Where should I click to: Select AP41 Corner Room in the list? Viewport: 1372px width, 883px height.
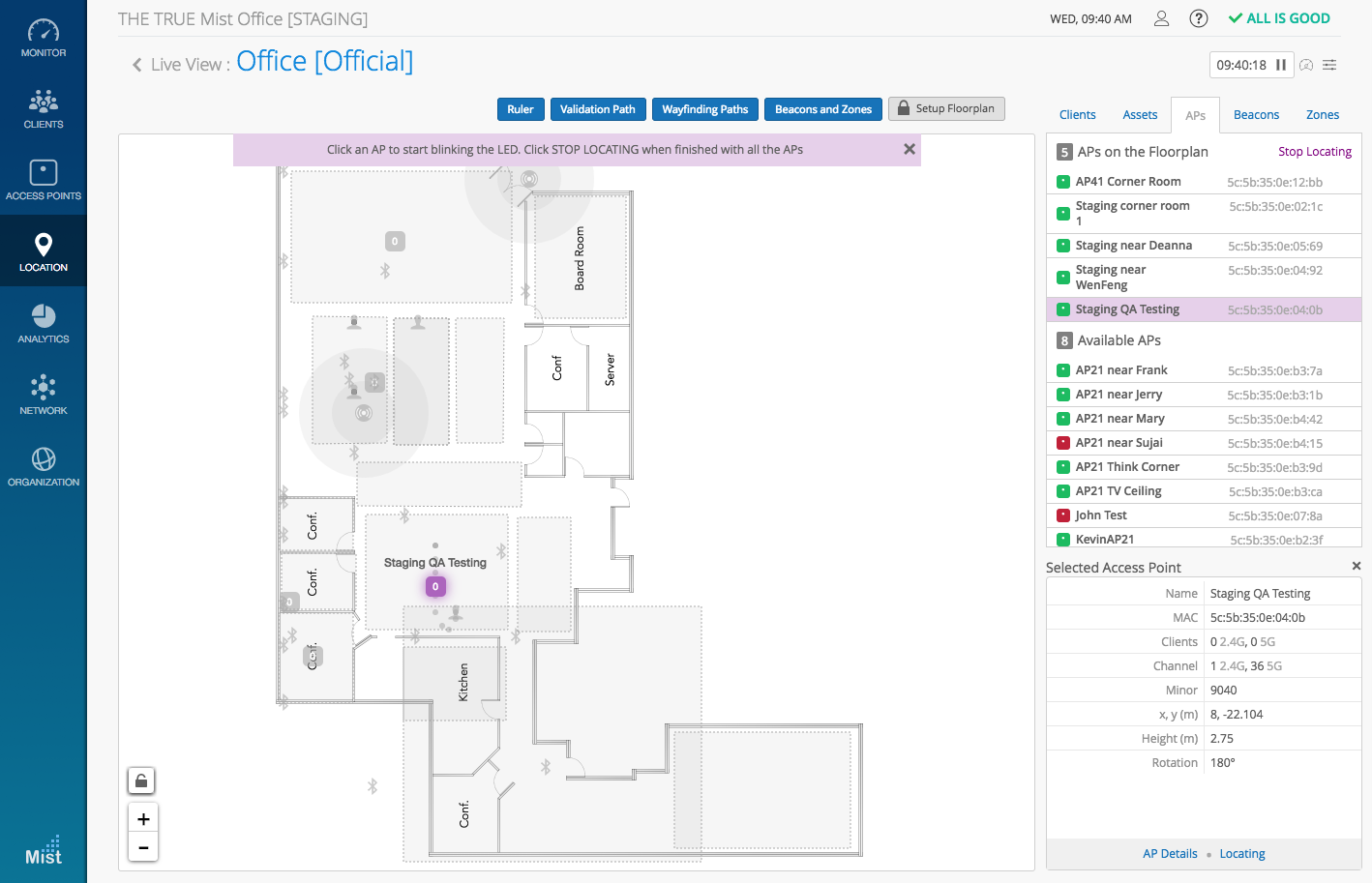(1204, 182)
